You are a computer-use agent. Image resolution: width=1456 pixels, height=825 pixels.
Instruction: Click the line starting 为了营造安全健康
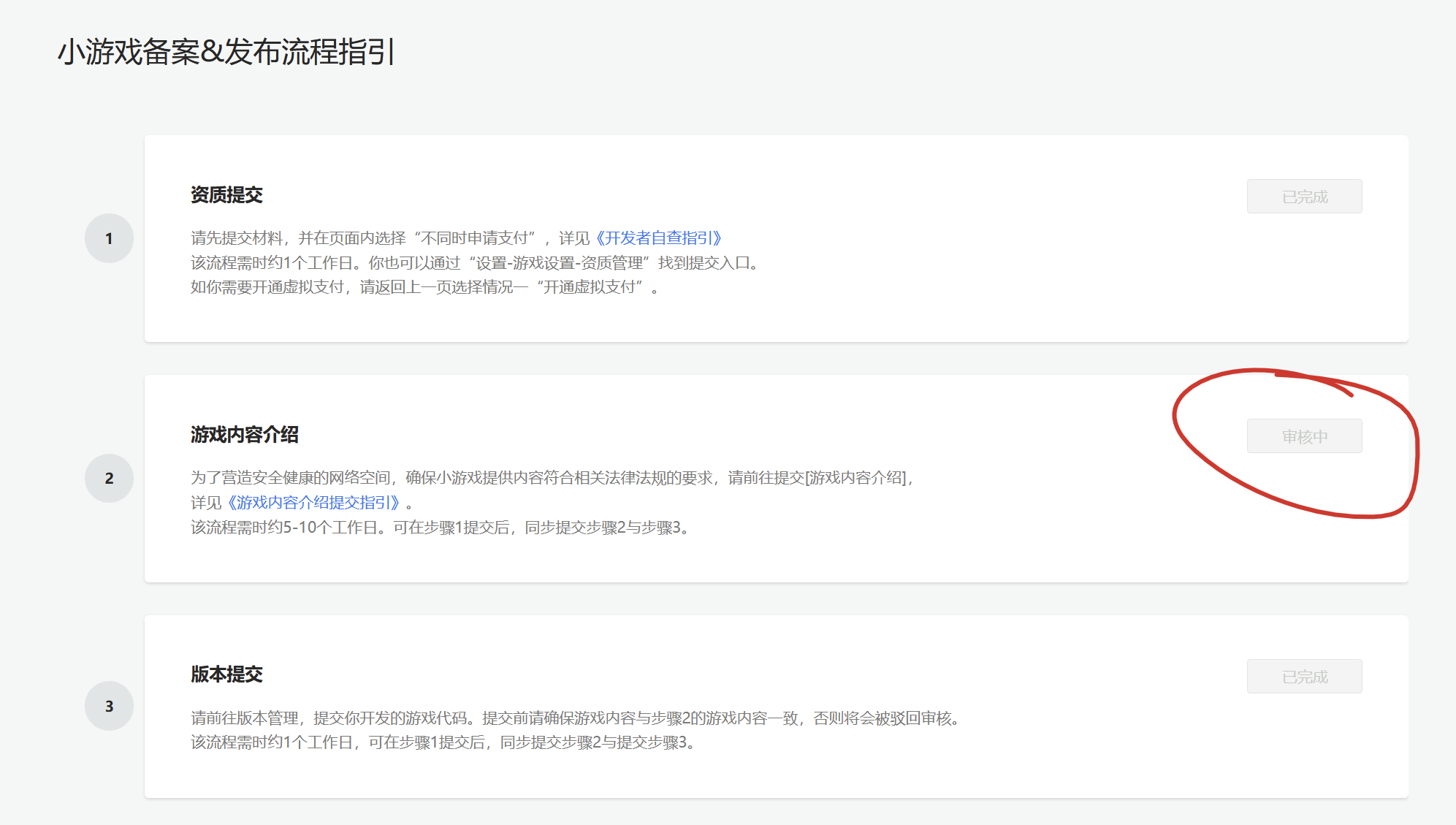tap(552, 478)
